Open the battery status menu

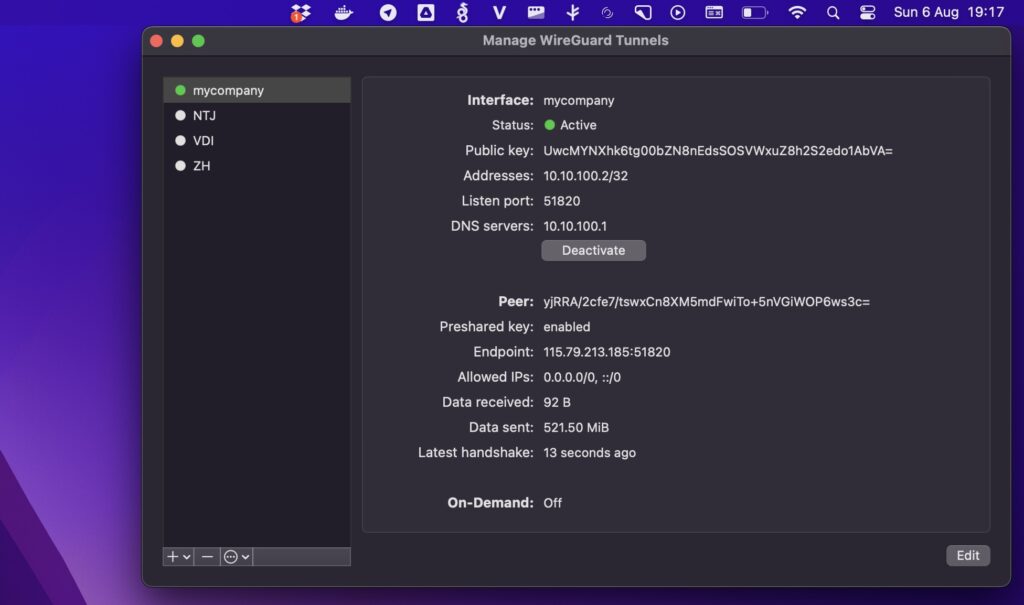click(754, 12)
